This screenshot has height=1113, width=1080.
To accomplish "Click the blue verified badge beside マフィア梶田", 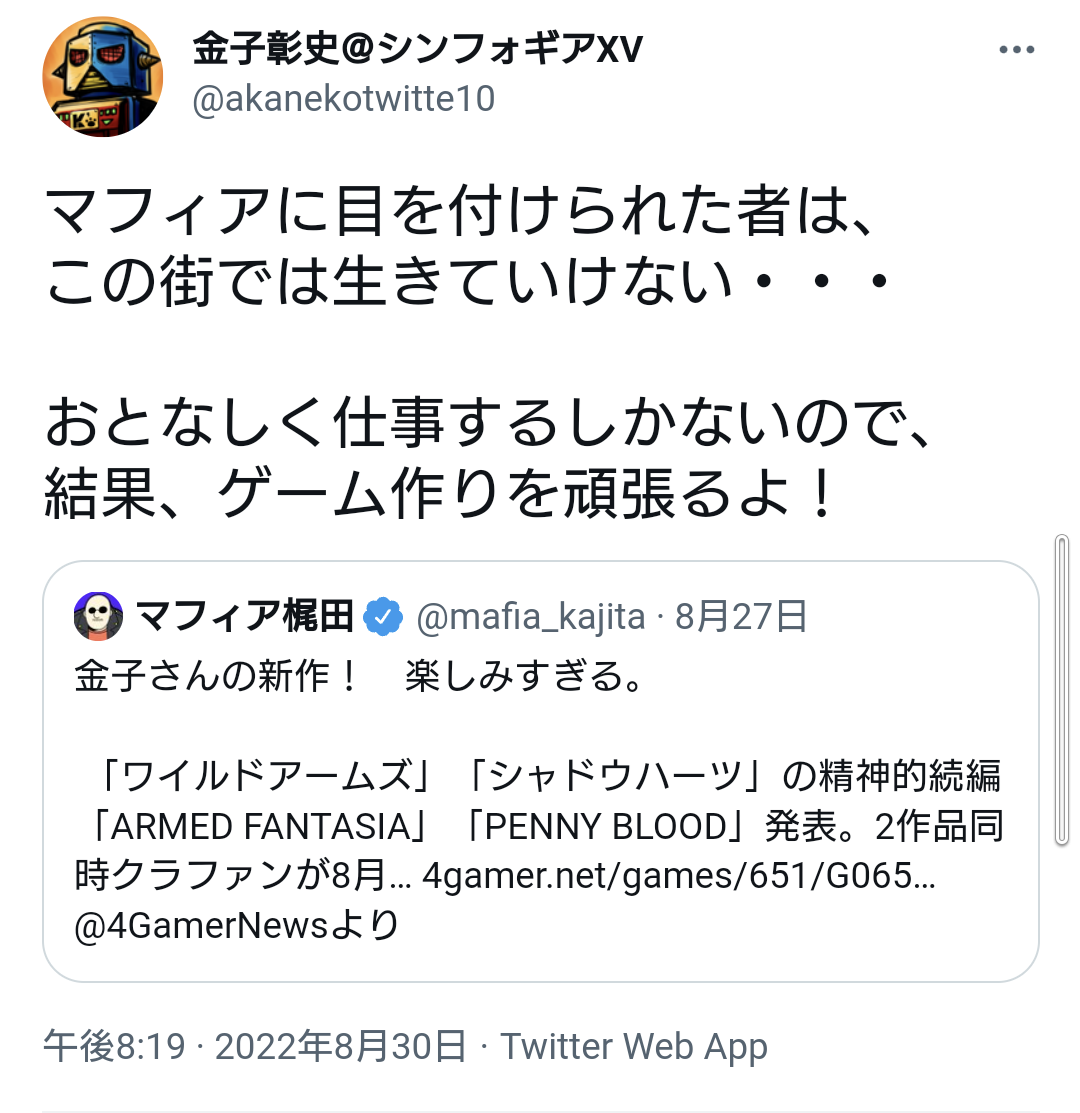I will coord(382,617).
